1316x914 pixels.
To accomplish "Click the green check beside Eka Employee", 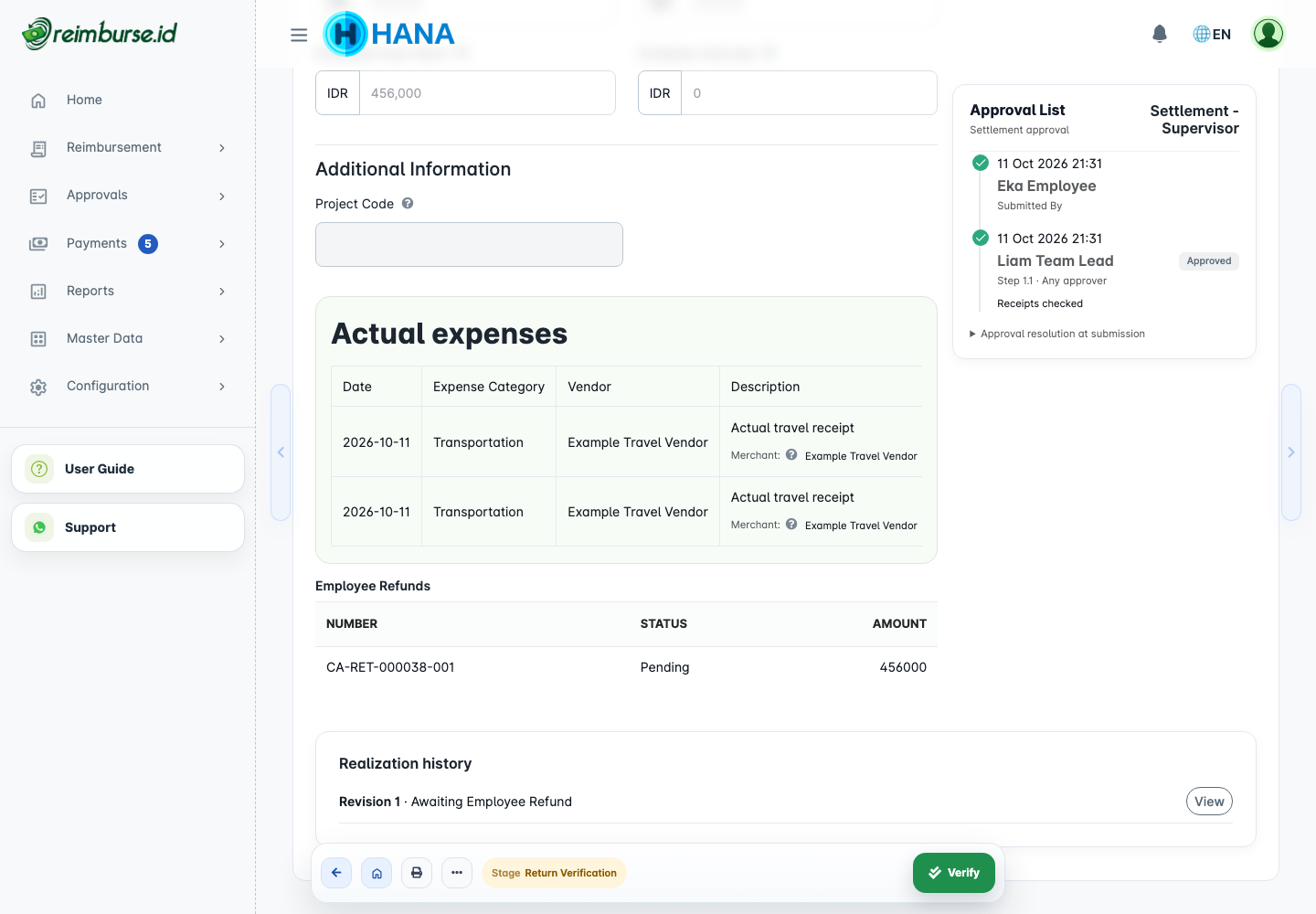I will pos(981,163).
